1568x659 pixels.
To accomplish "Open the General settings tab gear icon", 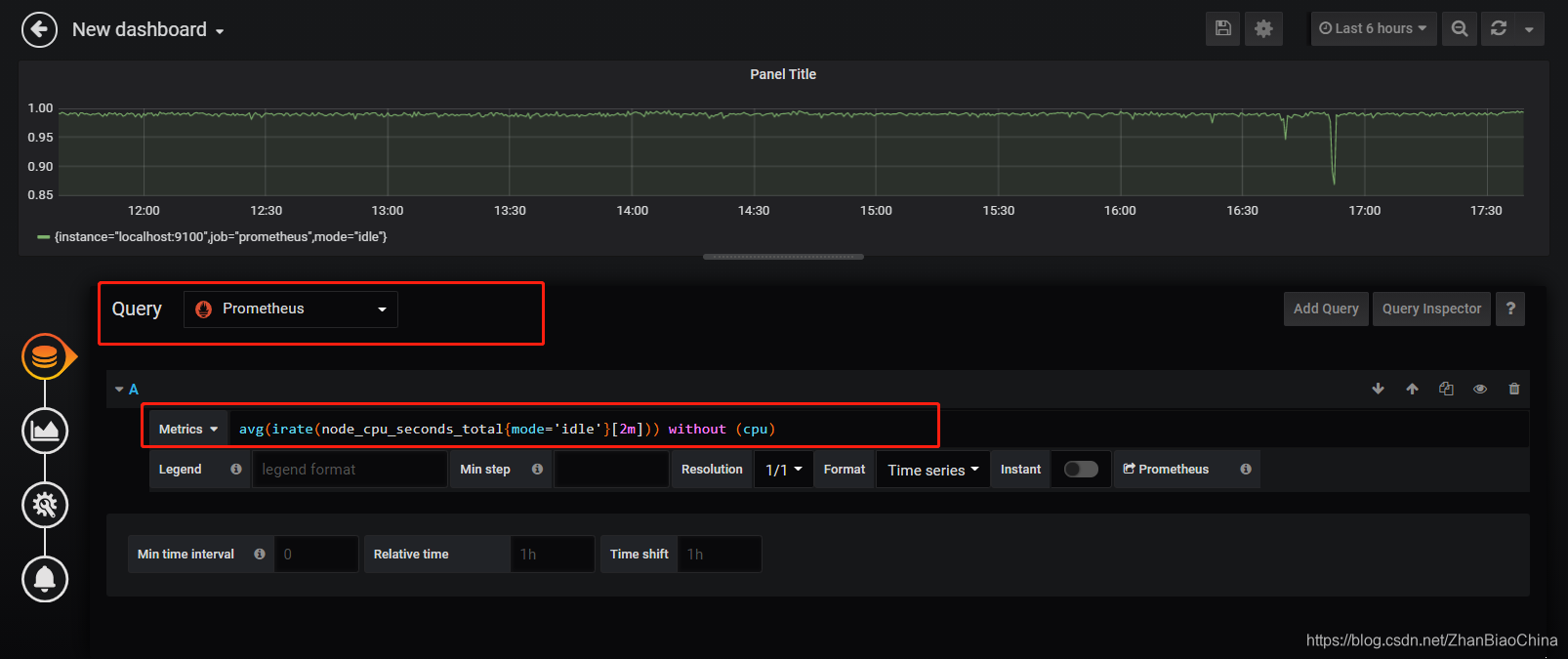I will click(x=45, y=505).
